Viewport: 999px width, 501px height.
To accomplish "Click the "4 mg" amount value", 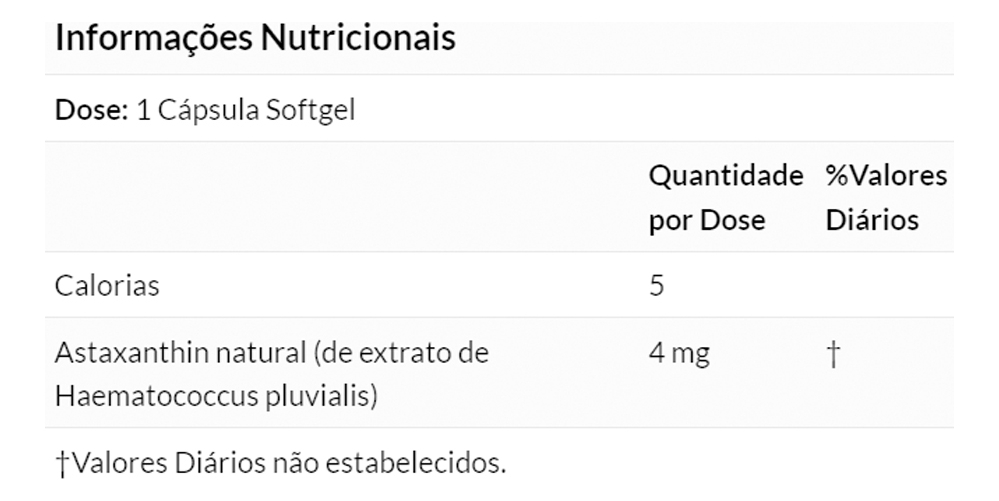I will (679, 354).
